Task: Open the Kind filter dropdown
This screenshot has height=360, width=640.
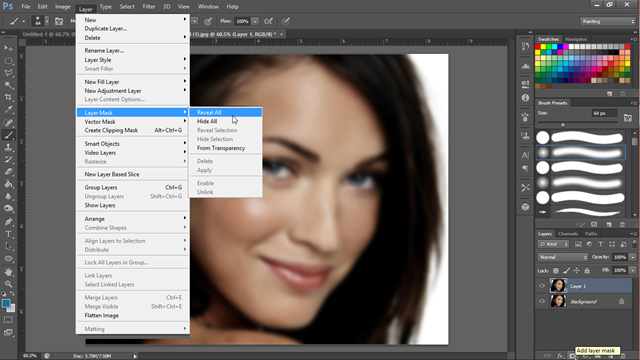Action: point(554,244)
